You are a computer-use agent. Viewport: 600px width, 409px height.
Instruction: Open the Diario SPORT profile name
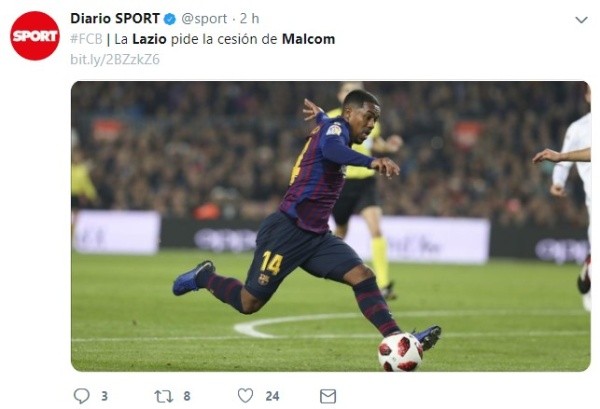coord(115,19)
